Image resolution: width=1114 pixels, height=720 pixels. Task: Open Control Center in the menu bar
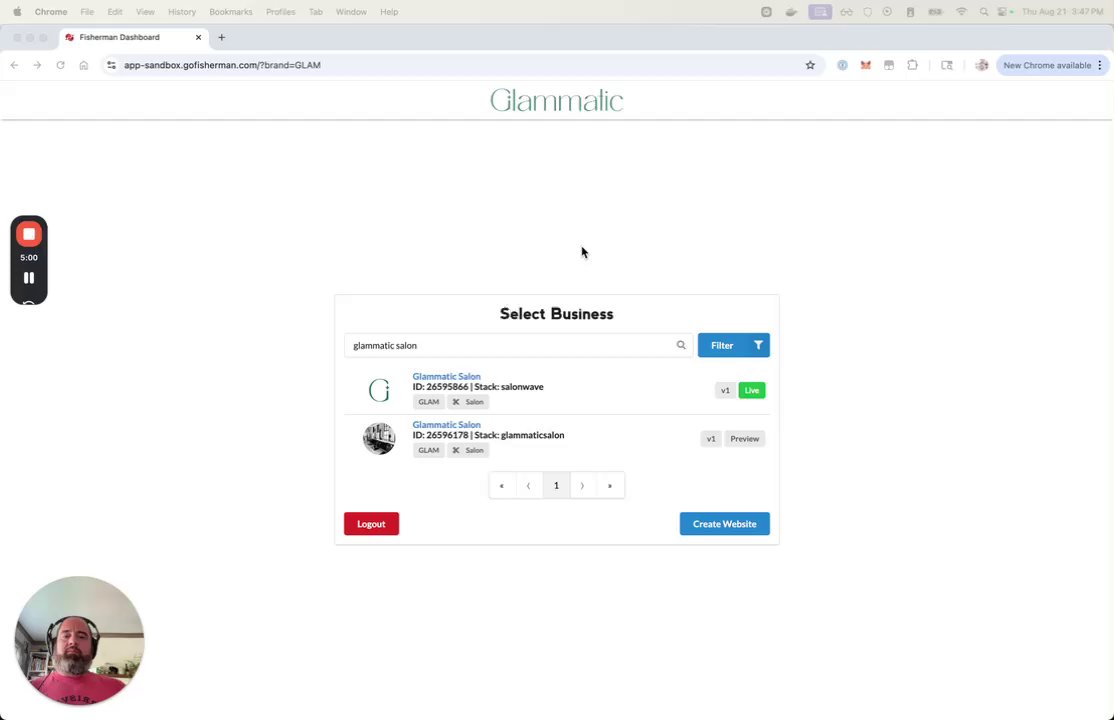[x=1004, y=12]
